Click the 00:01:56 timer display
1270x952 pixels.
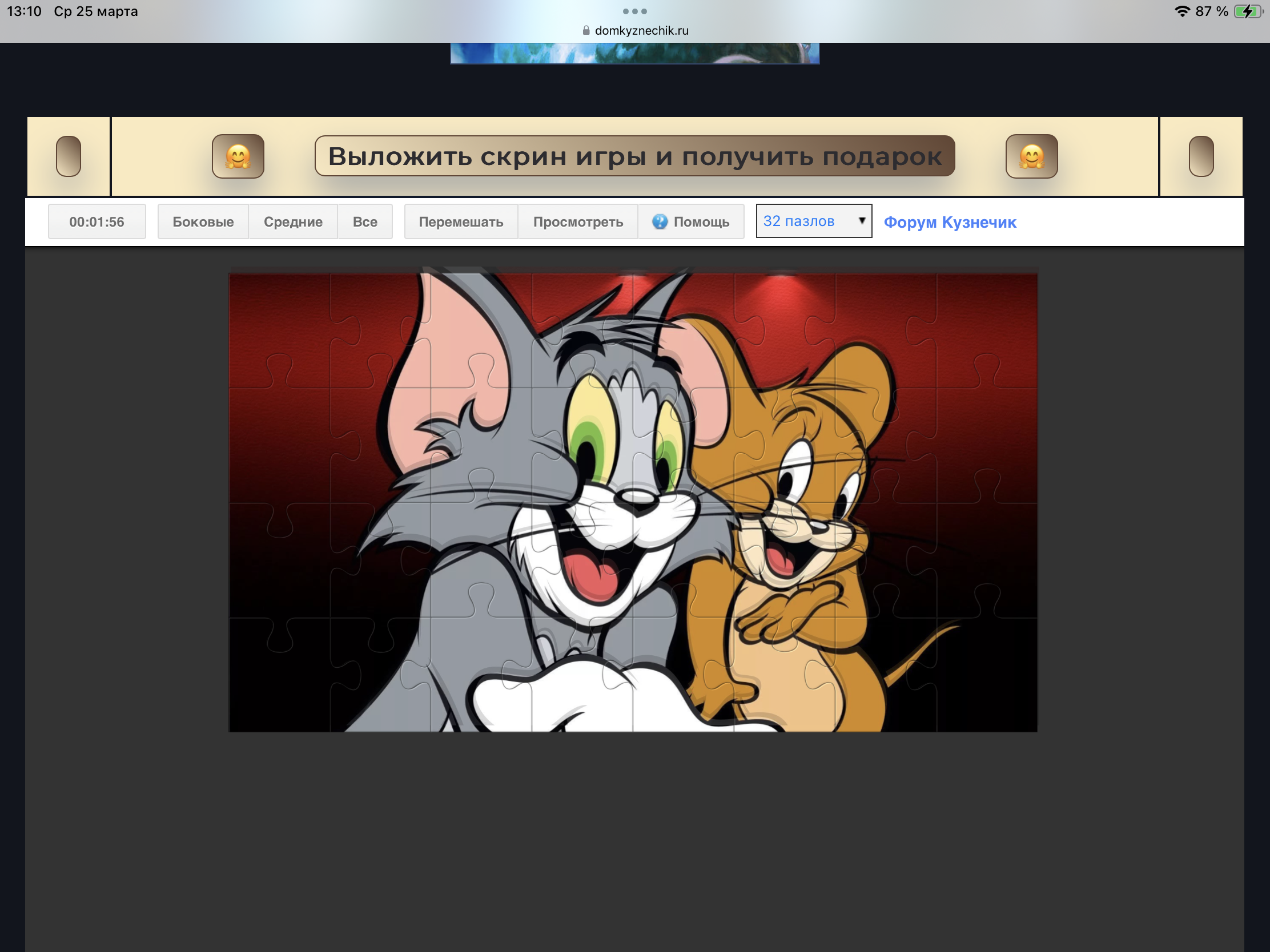point(97,221)
